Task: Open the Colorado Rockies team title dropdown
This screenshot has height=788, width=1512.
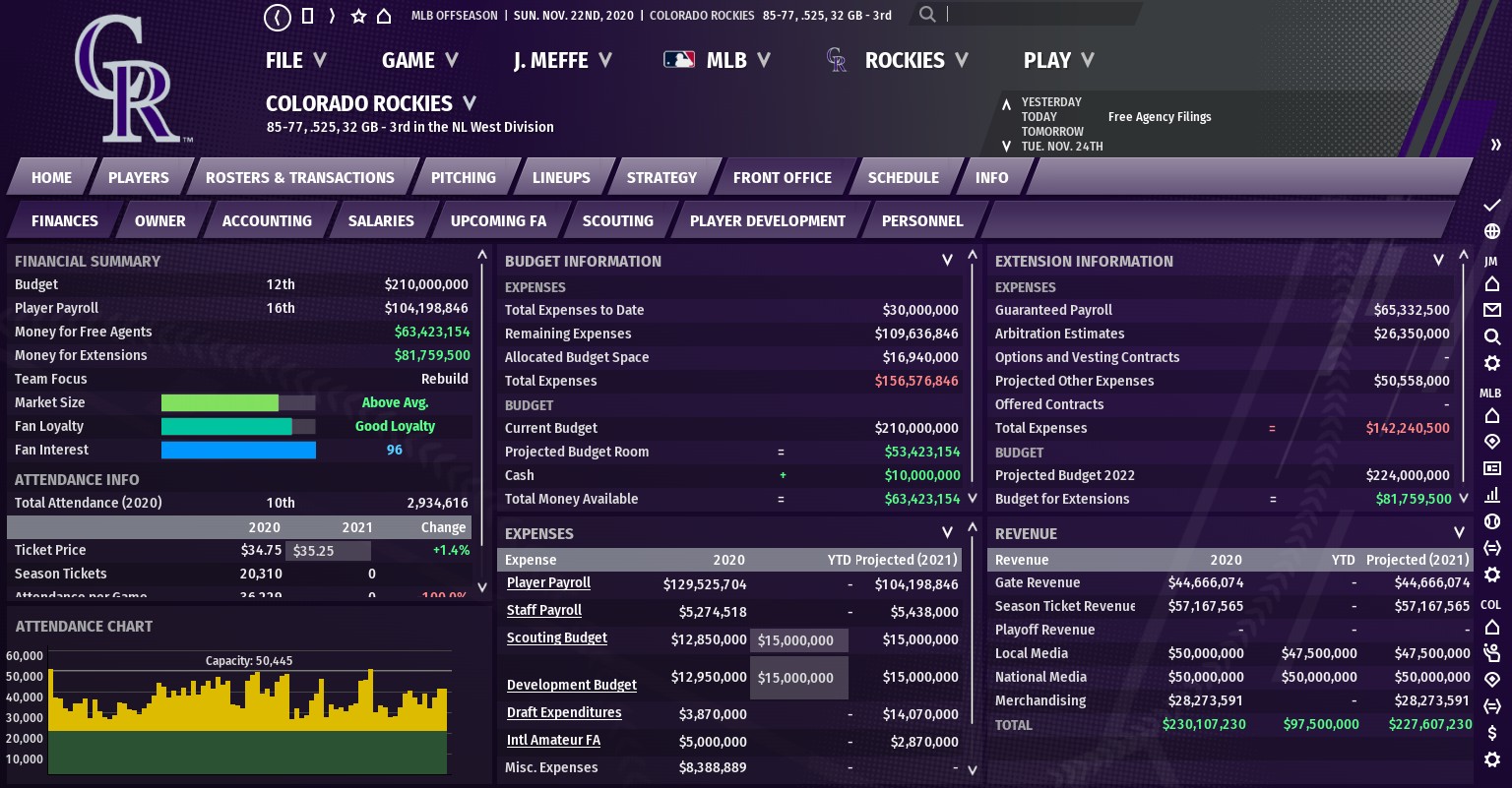Action: click(470, 103)
